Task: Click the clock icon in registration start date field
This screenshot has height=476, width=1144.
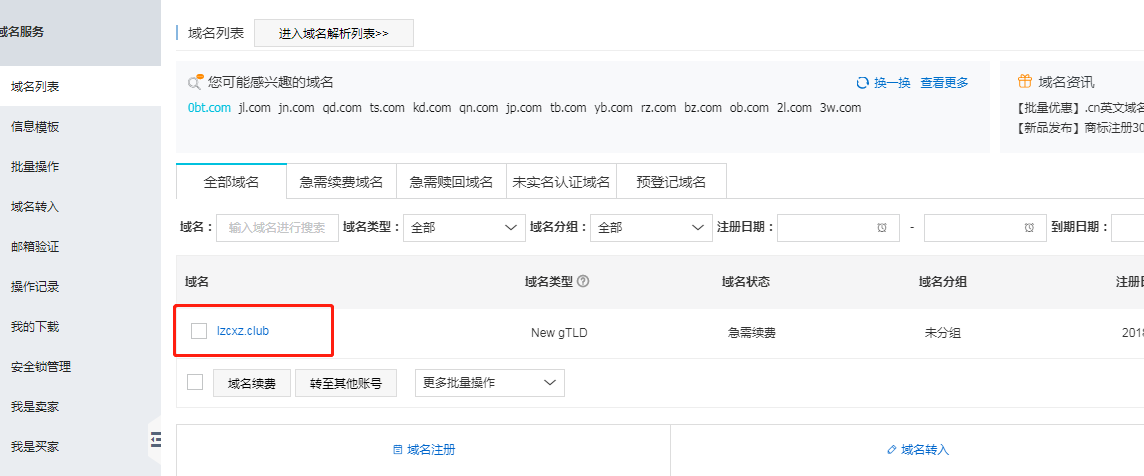Action: 881,228
